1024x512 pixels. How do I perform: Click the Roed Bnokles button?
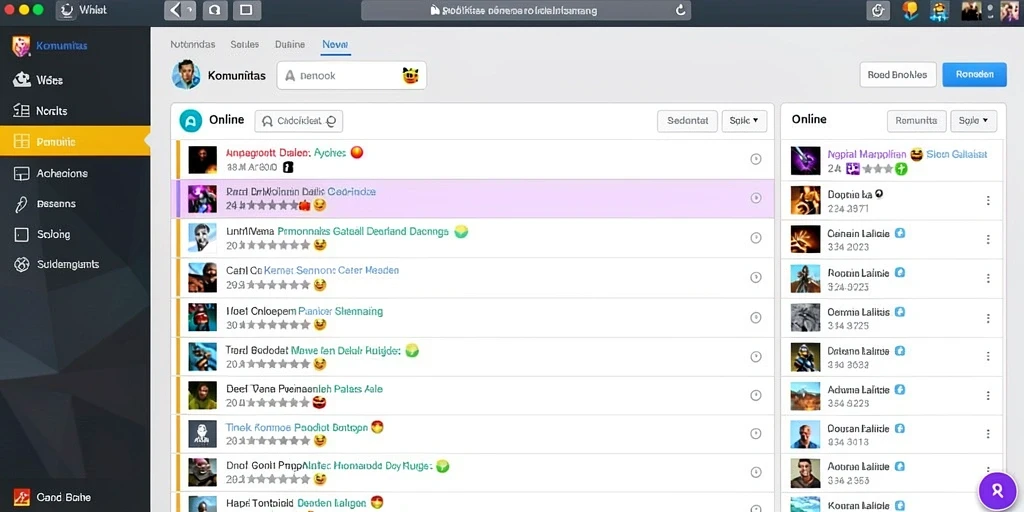pyautogui.click(x=897, y=74)
